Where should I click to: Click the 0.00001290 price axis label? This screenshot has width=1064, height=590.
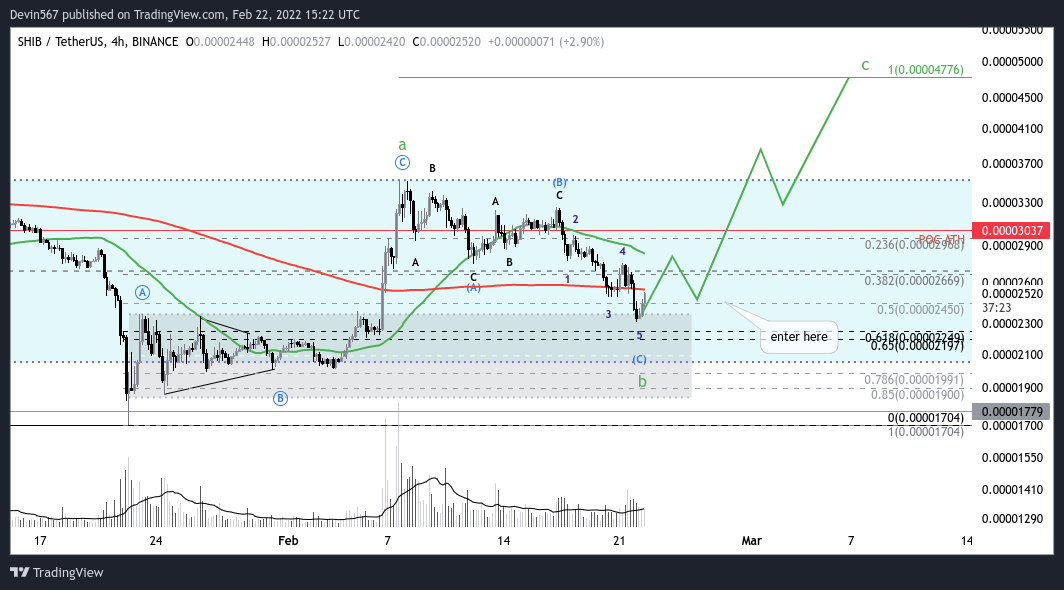[1012, 519]
